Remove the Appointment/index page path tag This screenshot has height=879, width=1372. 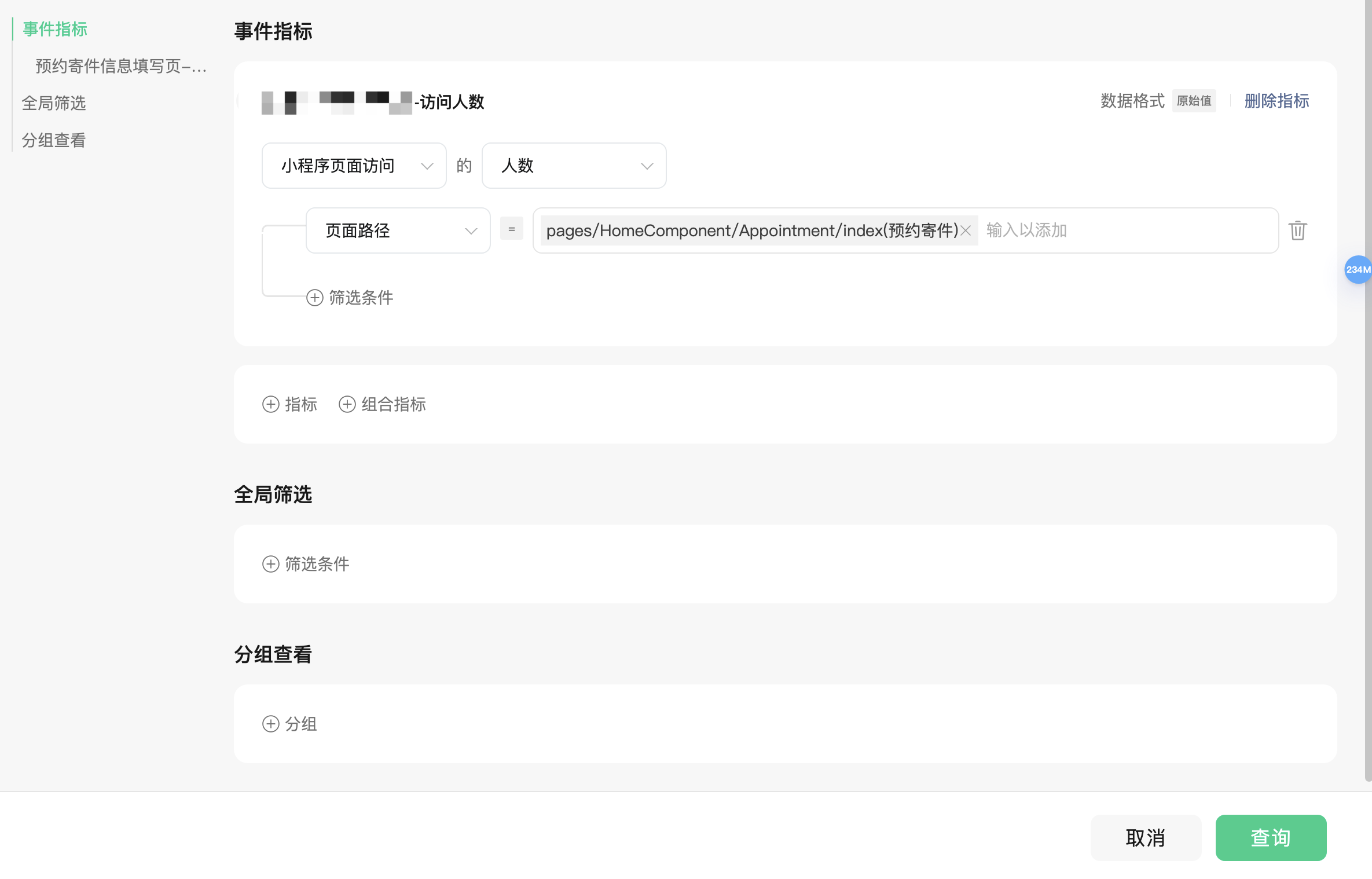(x=966, y=230)
